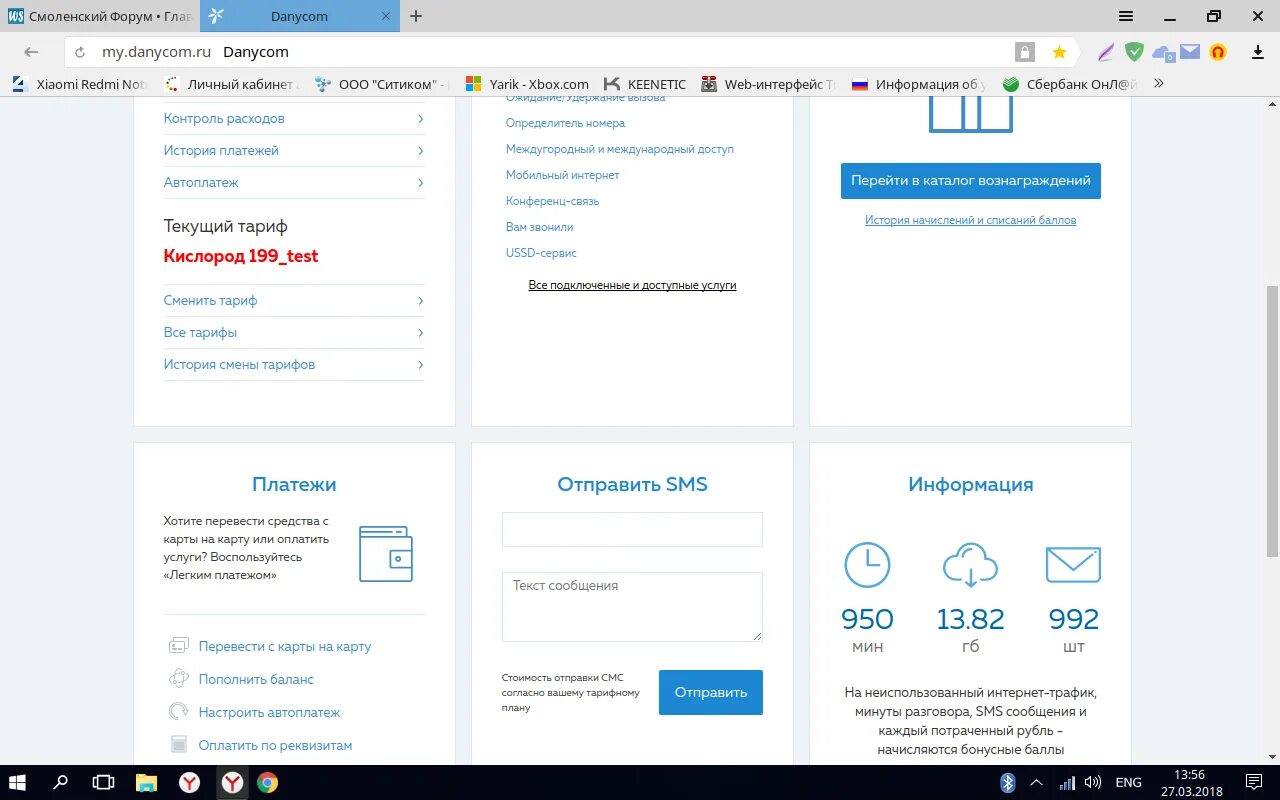This screenshot has height=800, width=1280.
Task: Click the Отправить SMS button
Action: point(711,692)
